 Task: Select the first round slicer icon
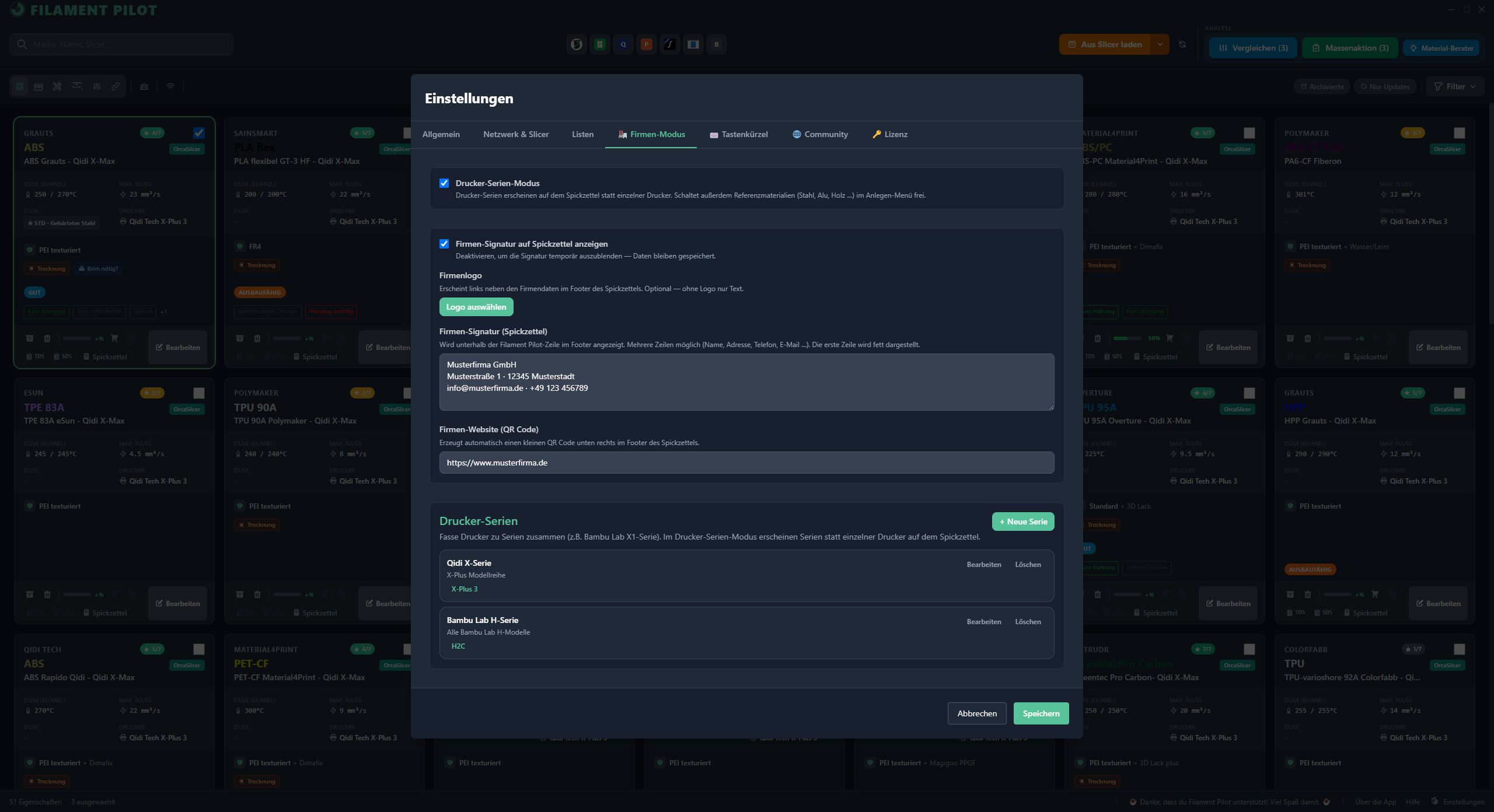pyautogui.click(x=577, y=44)
